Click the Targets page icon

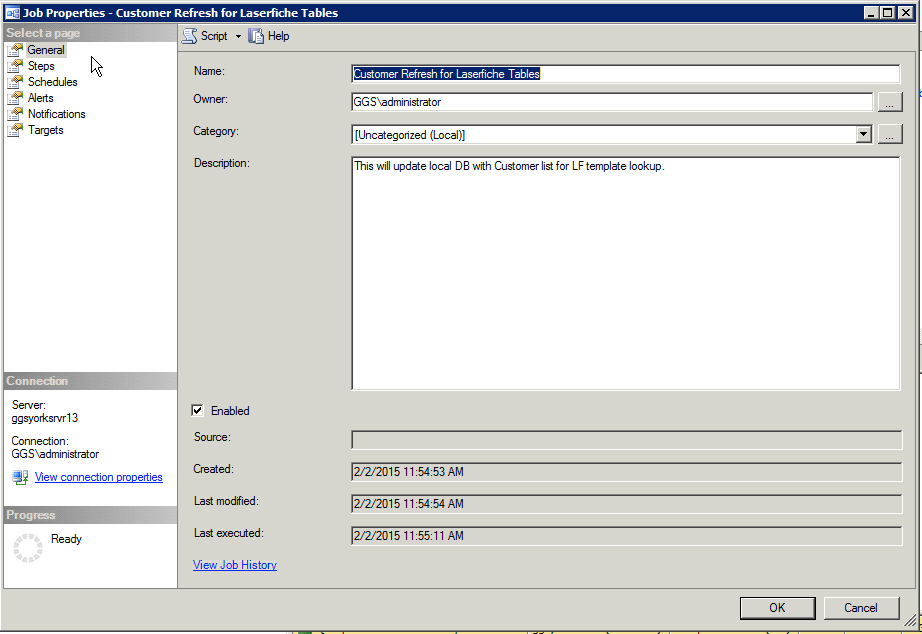click(x=15, y=130)
